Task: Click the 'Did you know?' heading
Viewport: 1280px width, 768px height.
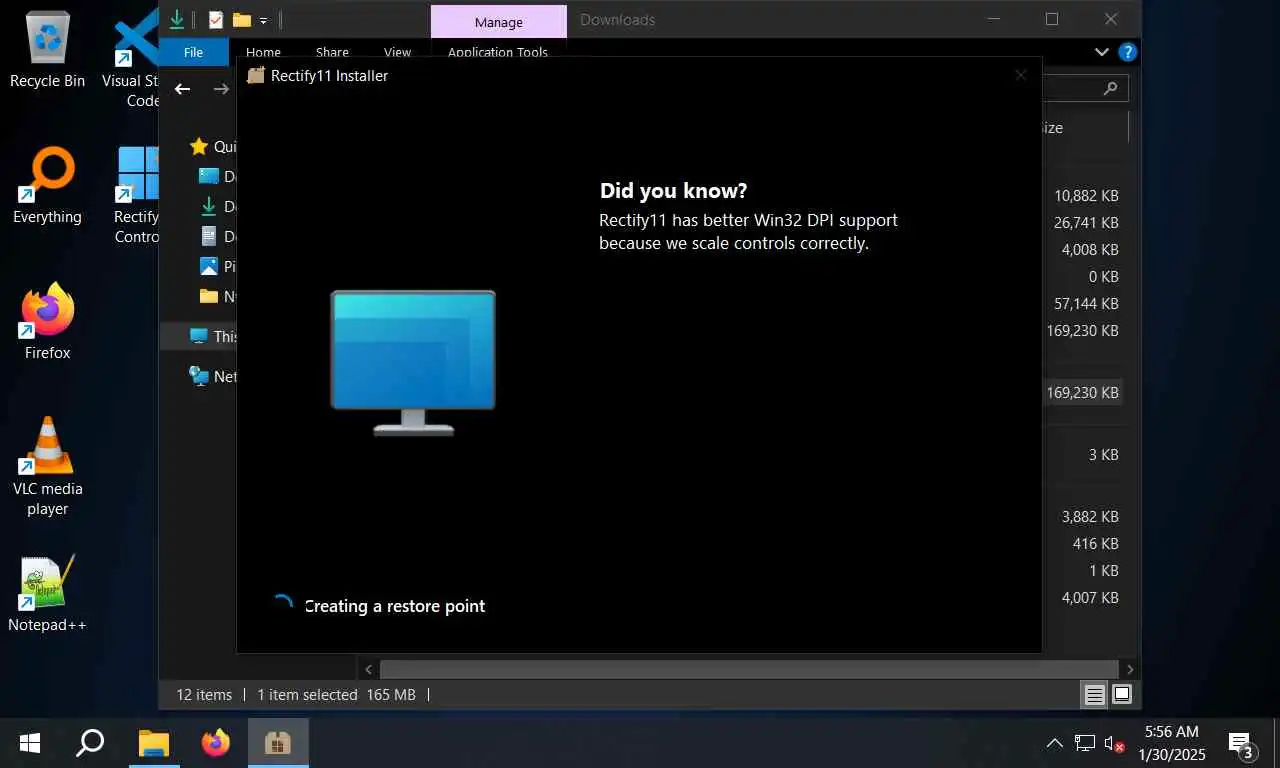Action: [x=673, y=191]
